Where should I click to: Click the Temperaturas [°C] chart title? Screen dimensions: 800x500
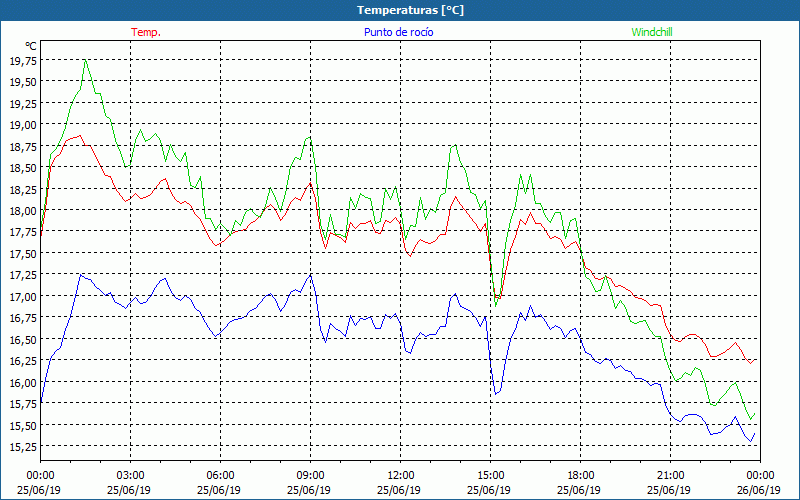[410, 10]
